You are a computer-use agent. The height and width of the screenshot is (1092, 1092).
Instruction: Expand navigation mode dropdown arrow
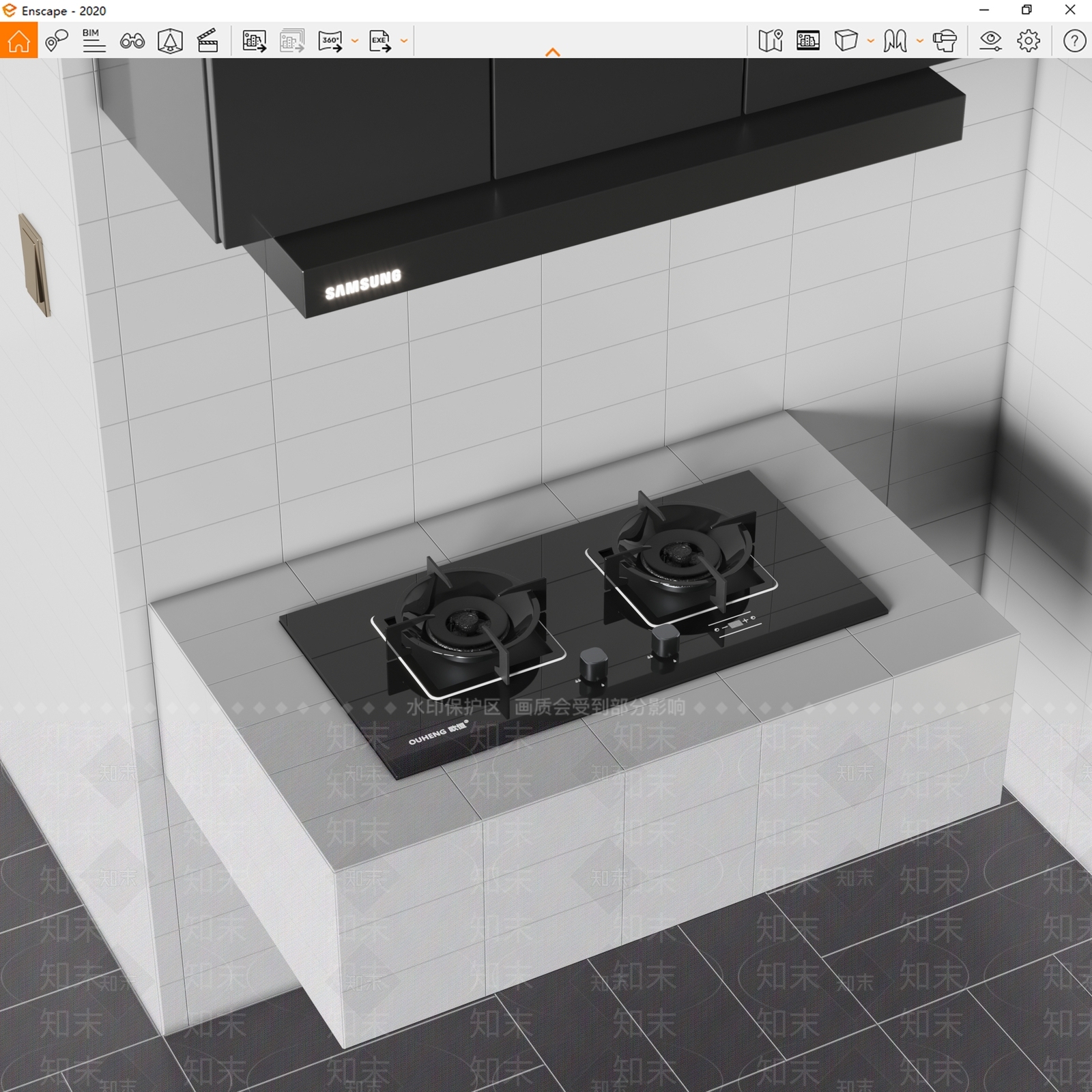pyautogui.click(x=919, y=41)
